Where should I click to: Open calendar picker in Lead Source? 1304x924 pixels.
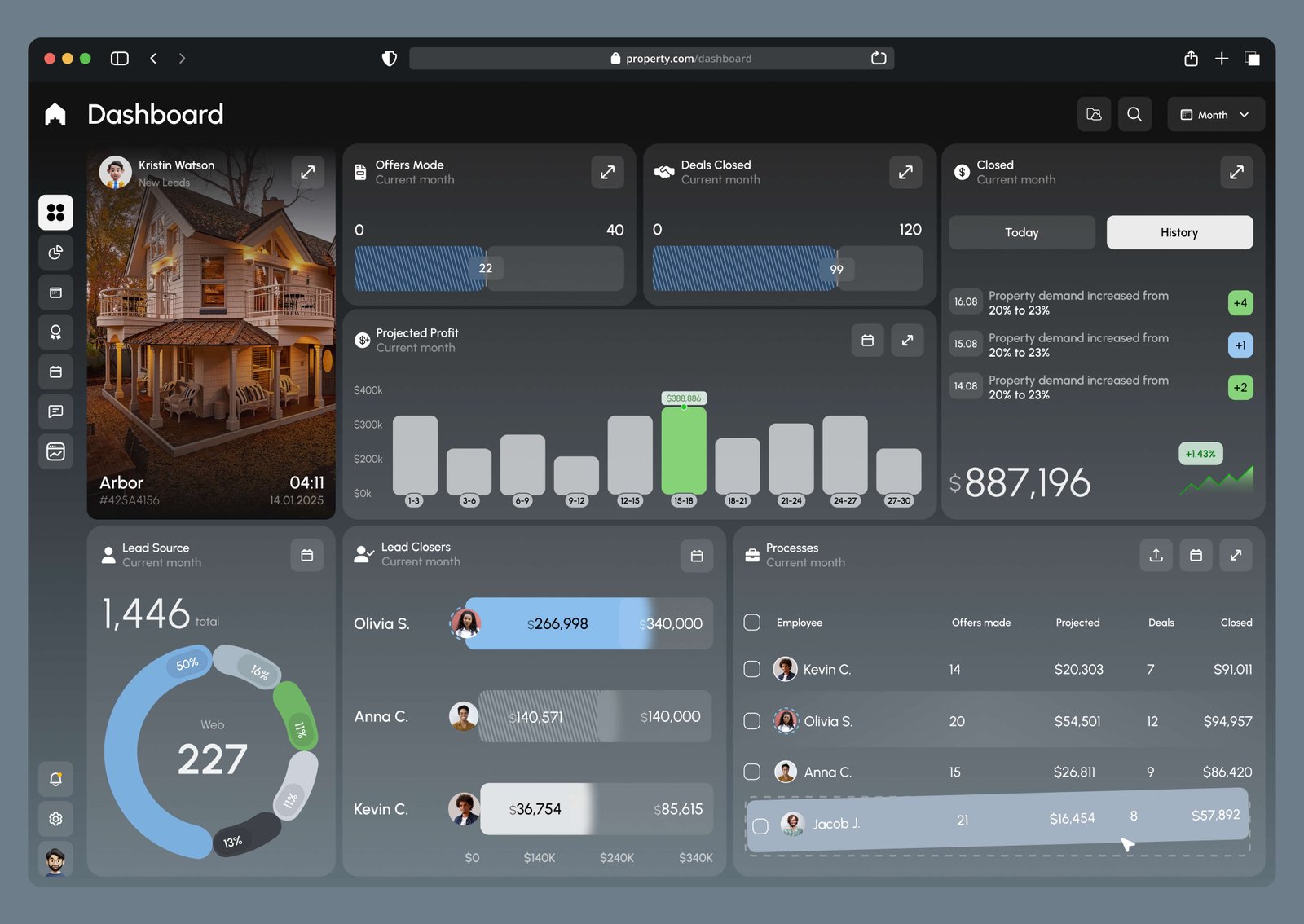tap(307, 555)
